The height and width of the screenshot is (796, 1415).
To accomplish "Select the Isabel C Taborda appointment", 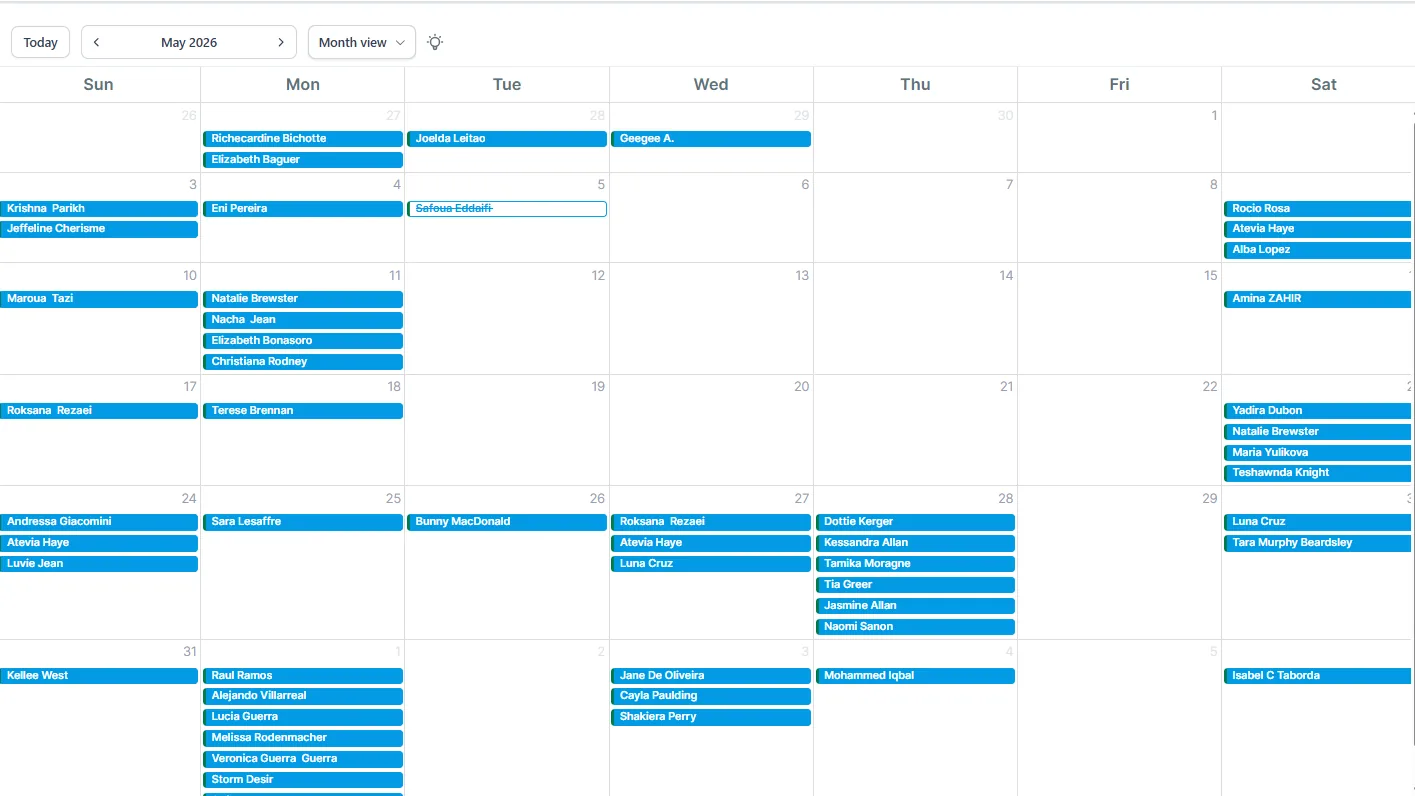I will [x=1318, y=676].
